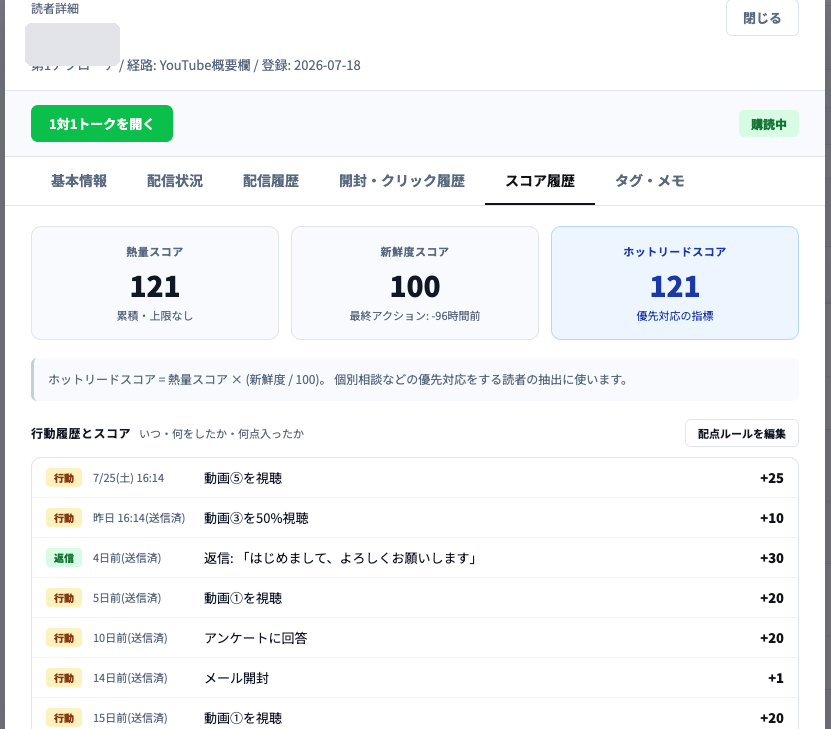Click the ホットリードスコア card
Viewport: 831px width, 729px height.
tap(675, 283)
